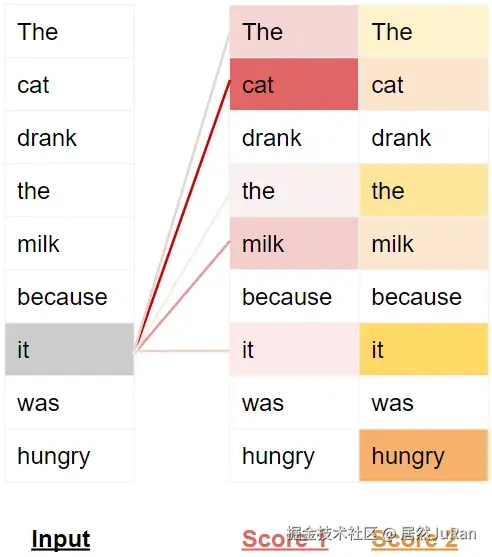Image resolution: width=492 pixels, height=557 pixels.
Task: Click the pink 'milk' cell in Score 1
Action: [x=294, y=243]
